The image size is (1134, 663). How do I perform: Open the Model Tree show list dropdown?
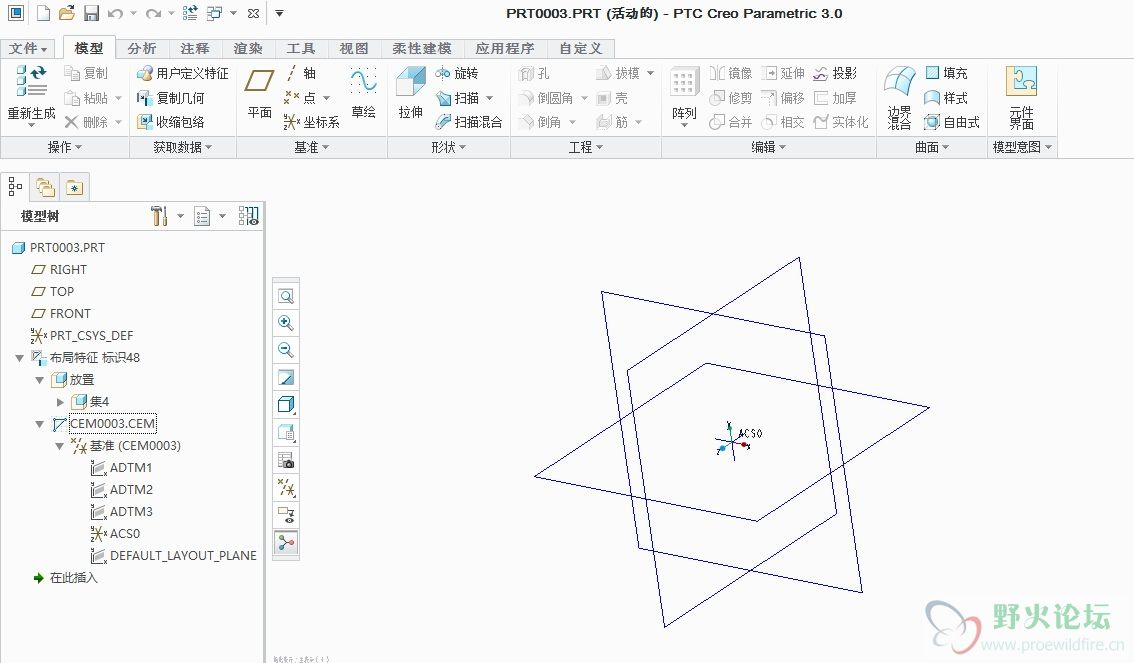(x=210, y=215)
